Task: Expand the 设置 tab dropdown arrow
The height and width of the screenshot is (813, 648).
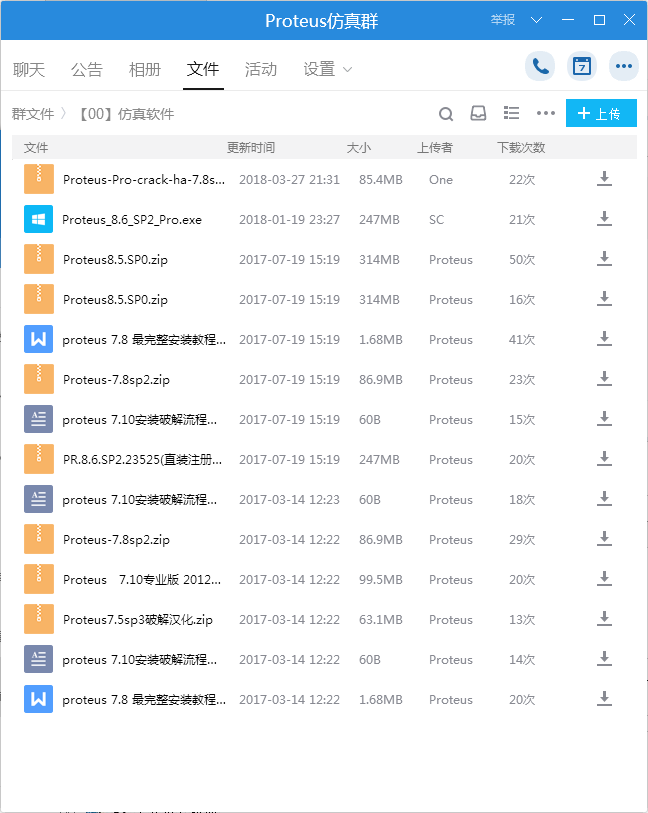Action: pos(347,69)
